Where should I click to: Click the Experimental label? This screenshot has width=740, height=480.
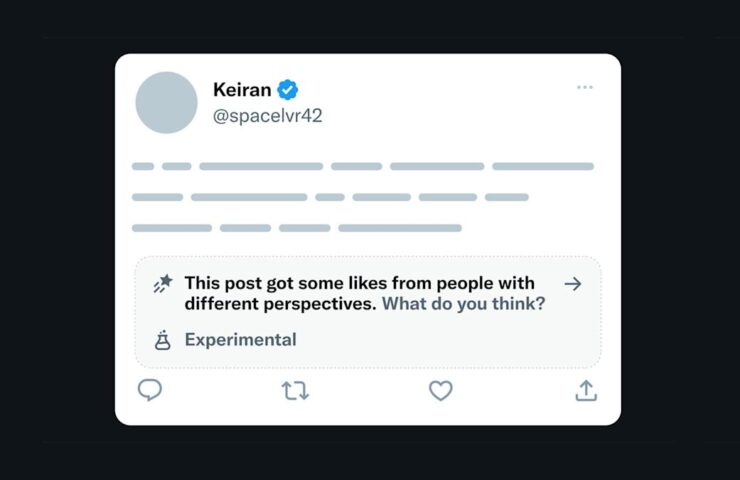coord(241,340)
